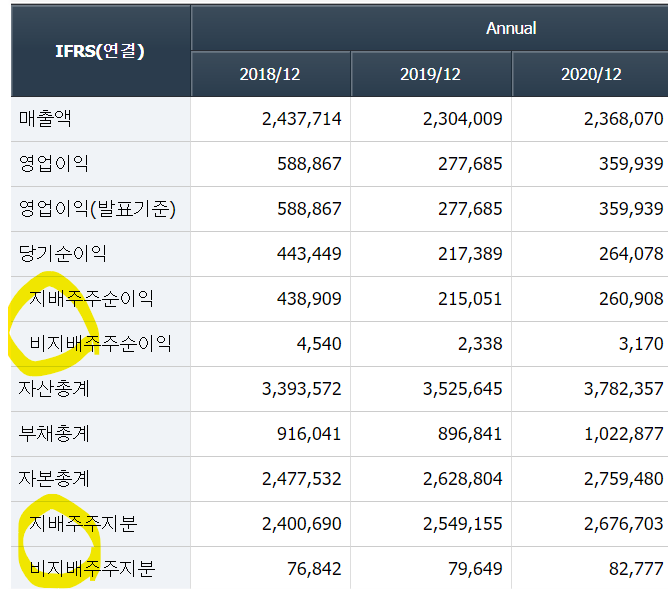Click the 260,908 value
668x589 pixels.
click(631, 299)
